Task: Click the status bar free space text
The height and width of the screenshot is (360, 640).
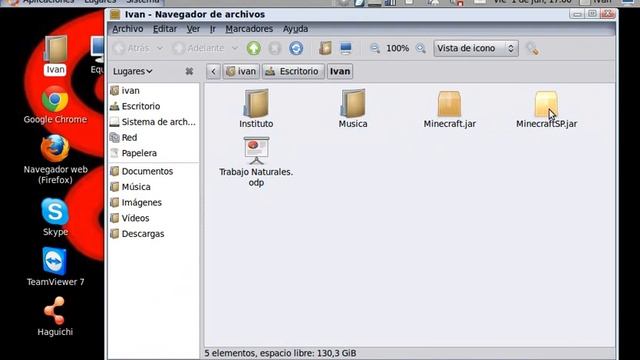Action: [280, 353]
